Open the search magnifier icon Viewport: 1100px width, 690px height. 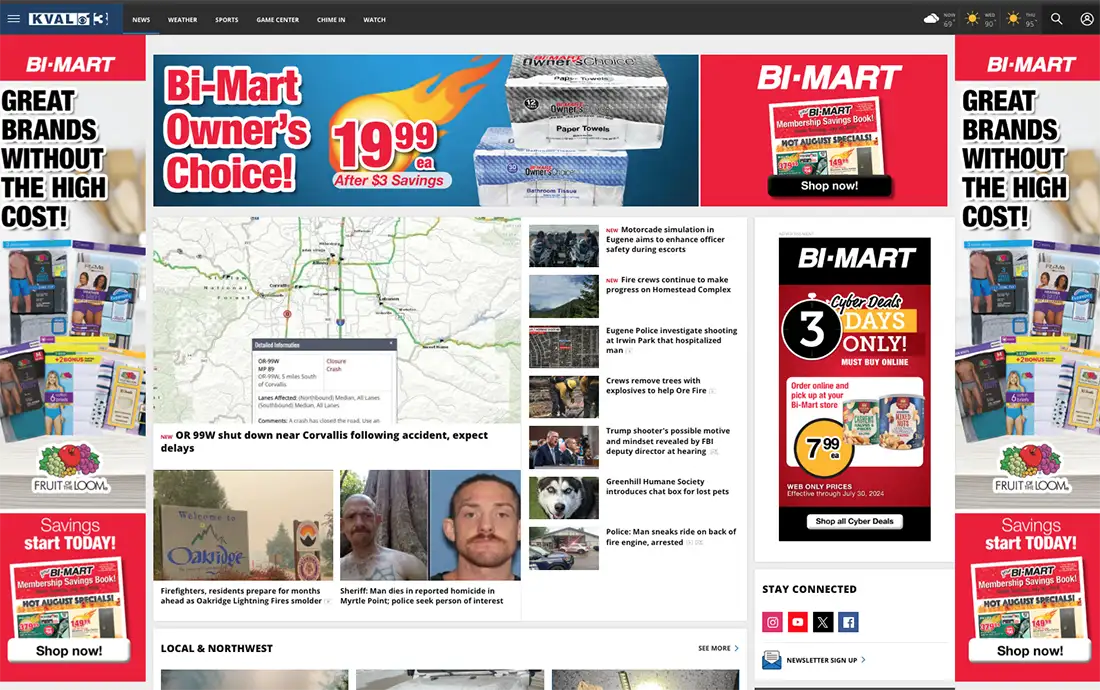pos(1057,19)
